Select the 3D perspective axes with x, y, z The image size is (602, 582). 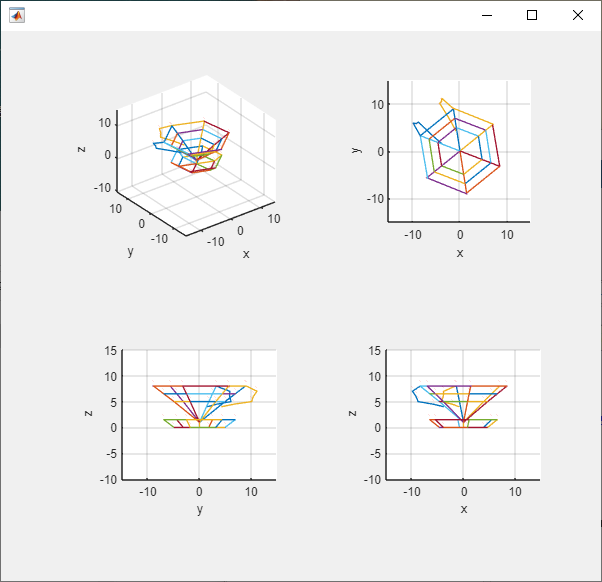click(196, 155)
